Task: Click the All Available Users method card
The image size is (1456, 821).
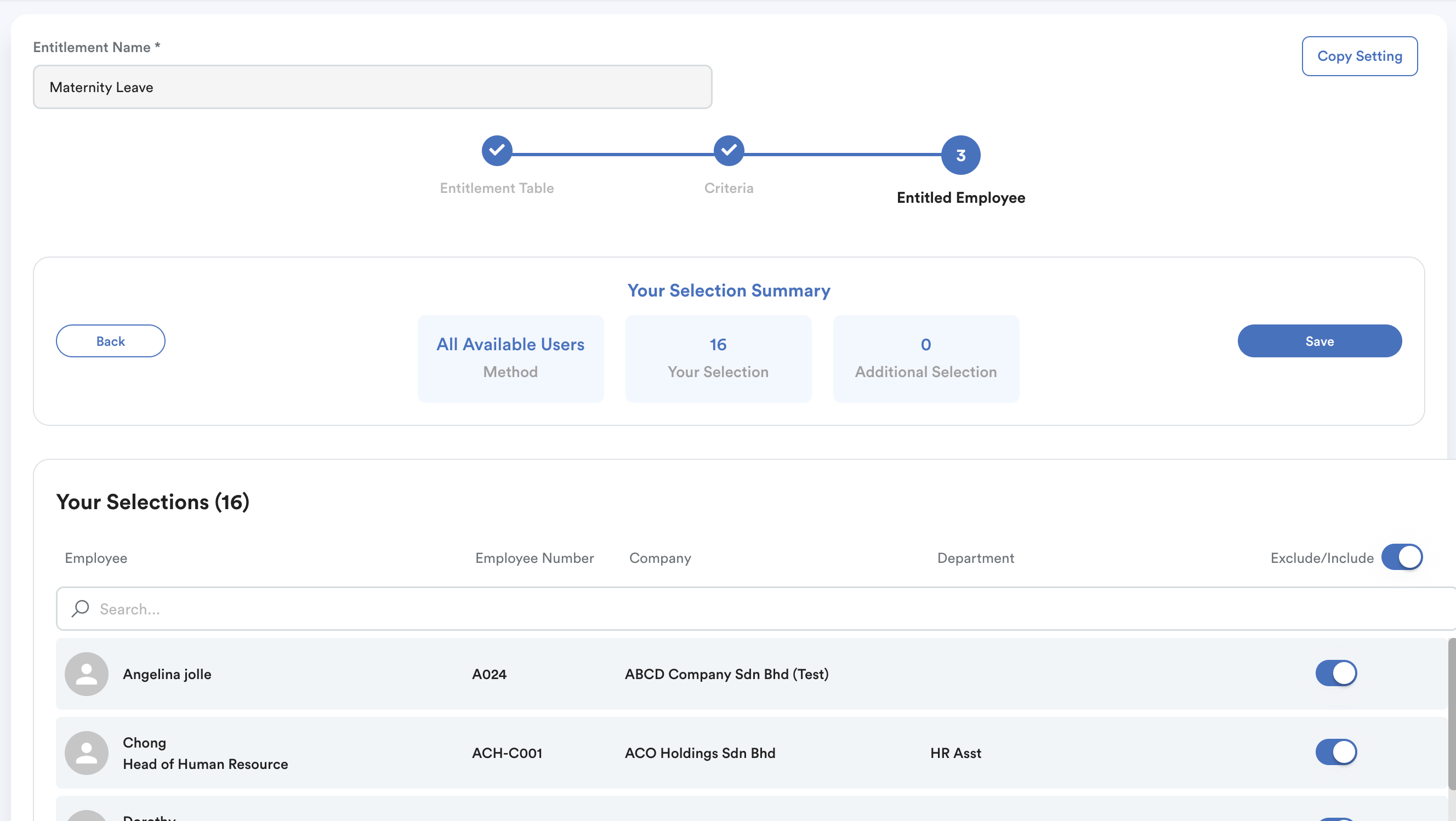Action: [510, 358]
